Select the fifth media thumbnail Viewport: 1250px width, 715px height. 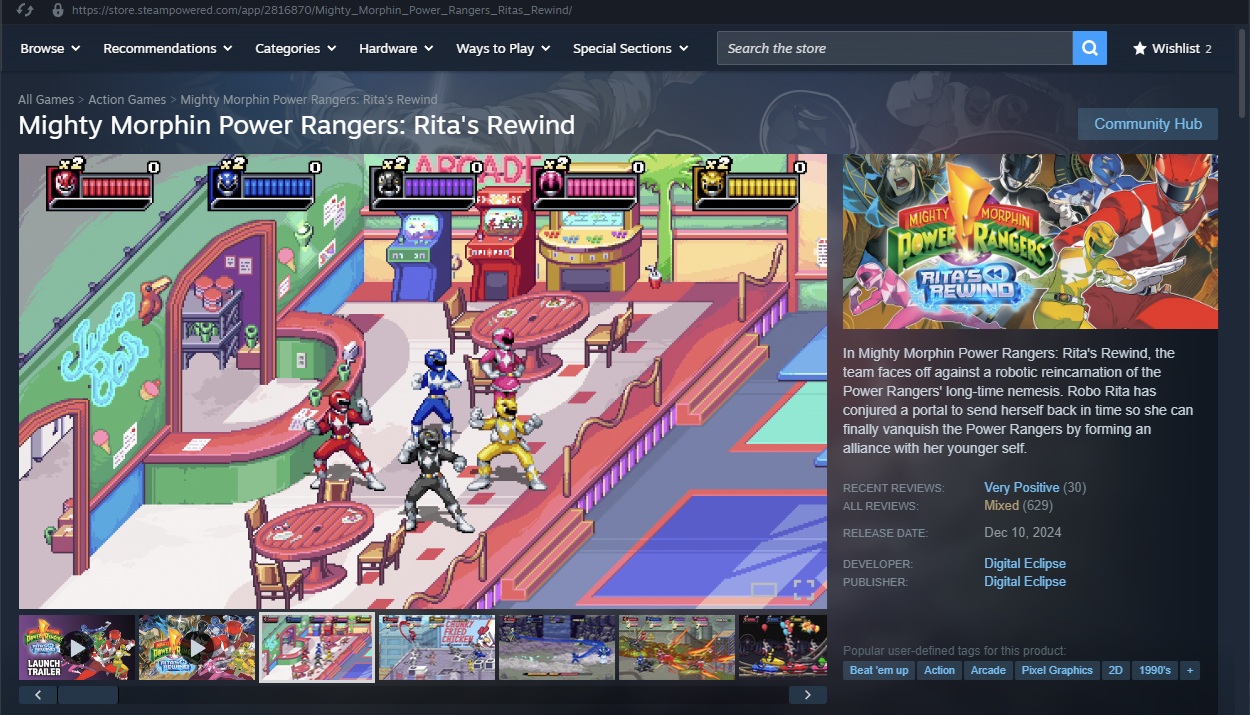(557, 648)
